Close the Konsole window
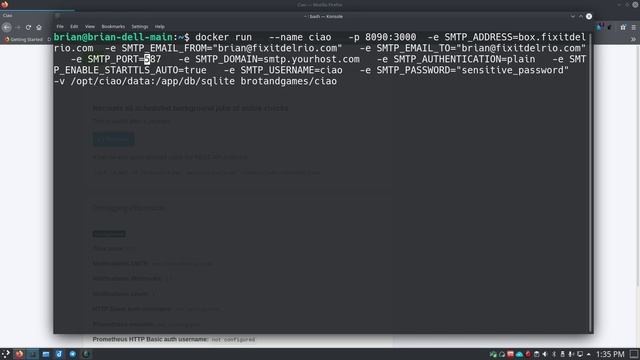Screen dimensions: 640x360 pos(589,16)
